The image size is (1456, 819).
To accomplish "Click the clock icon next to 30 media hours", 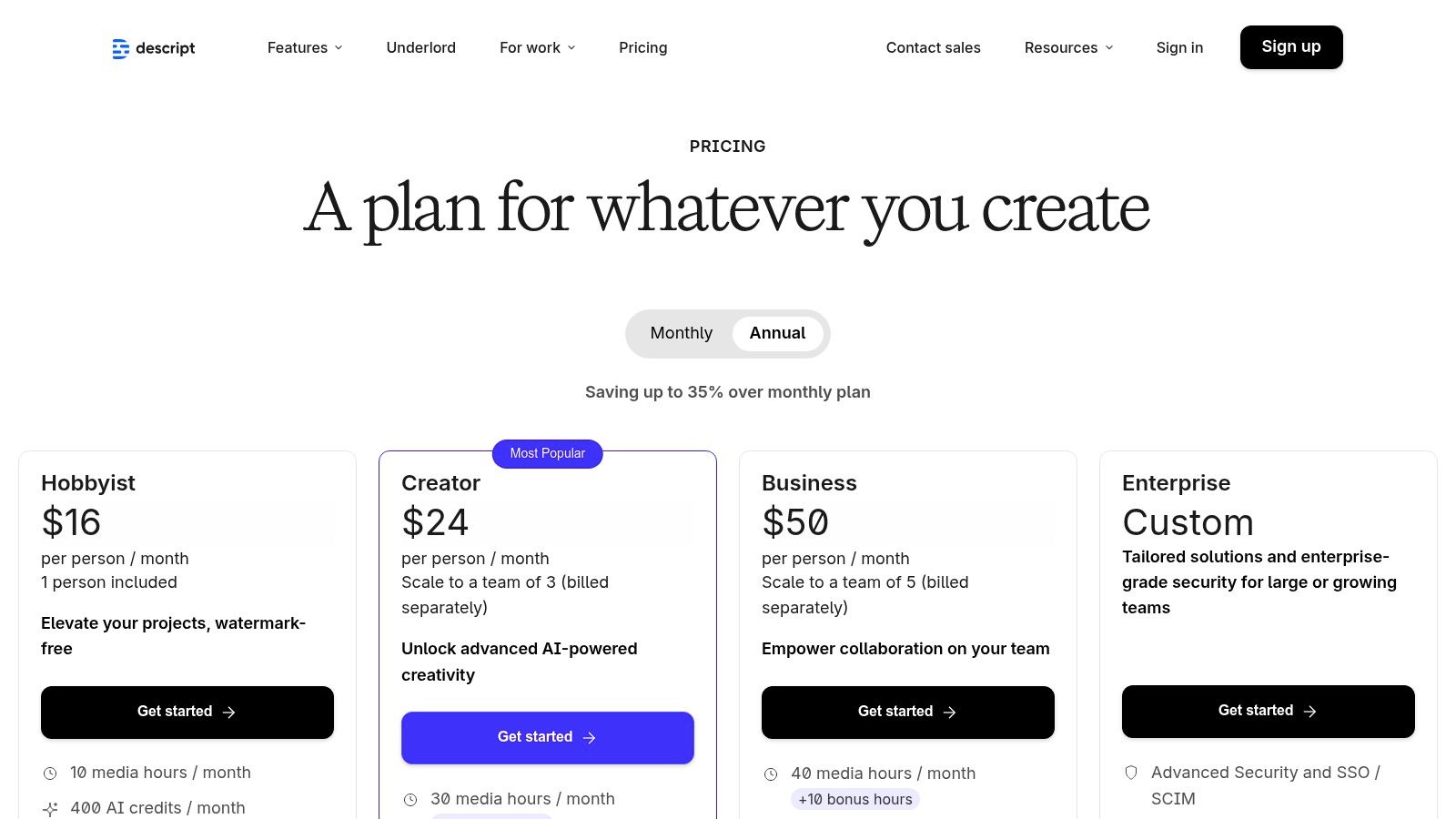I will tap(410, 799).
